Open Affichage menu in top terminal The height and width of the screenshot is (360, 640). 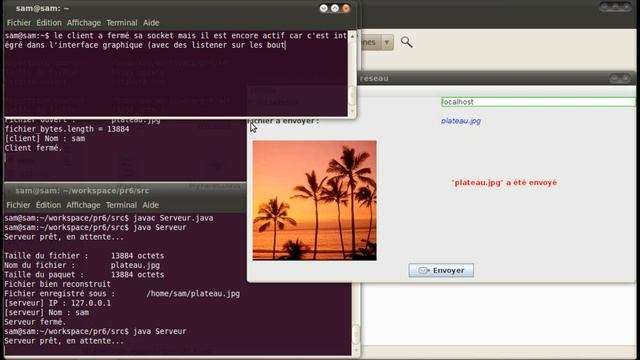(84, 23)
